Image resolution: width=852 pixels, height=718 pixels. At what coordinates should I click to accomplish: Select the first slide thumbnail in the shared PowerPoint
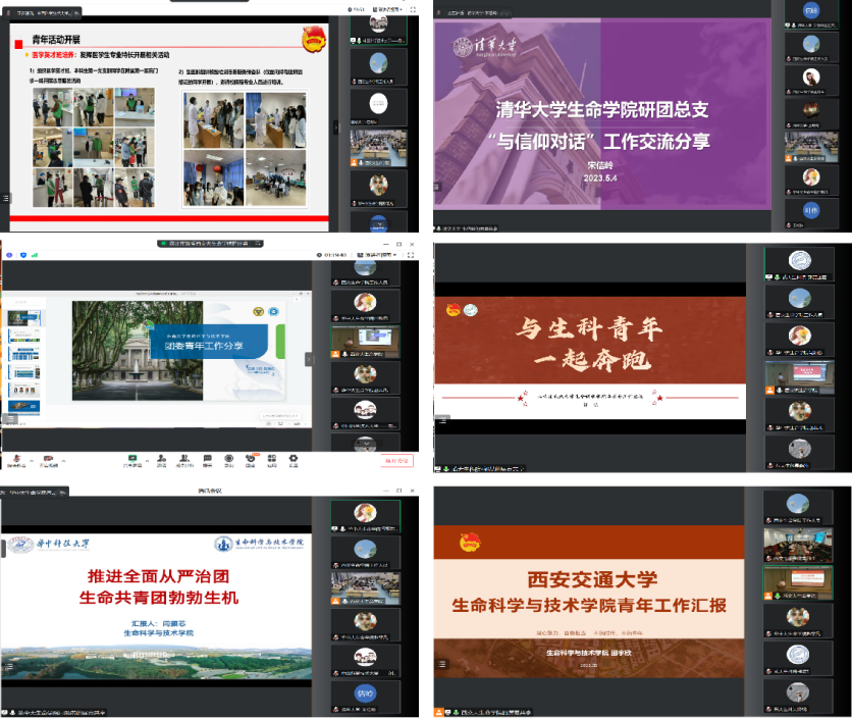(24, 318)
